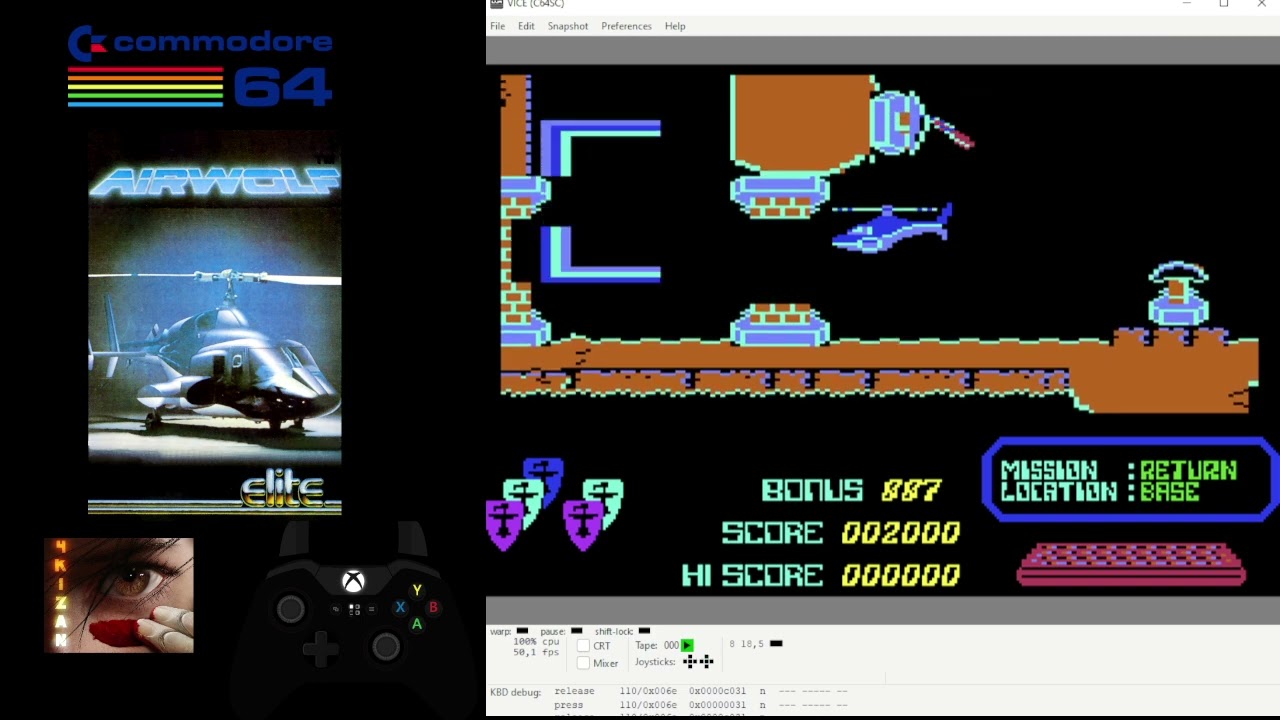Click the 100% cpu readout
Viewport: 1280px width, 720px height.
click(536, 642)
